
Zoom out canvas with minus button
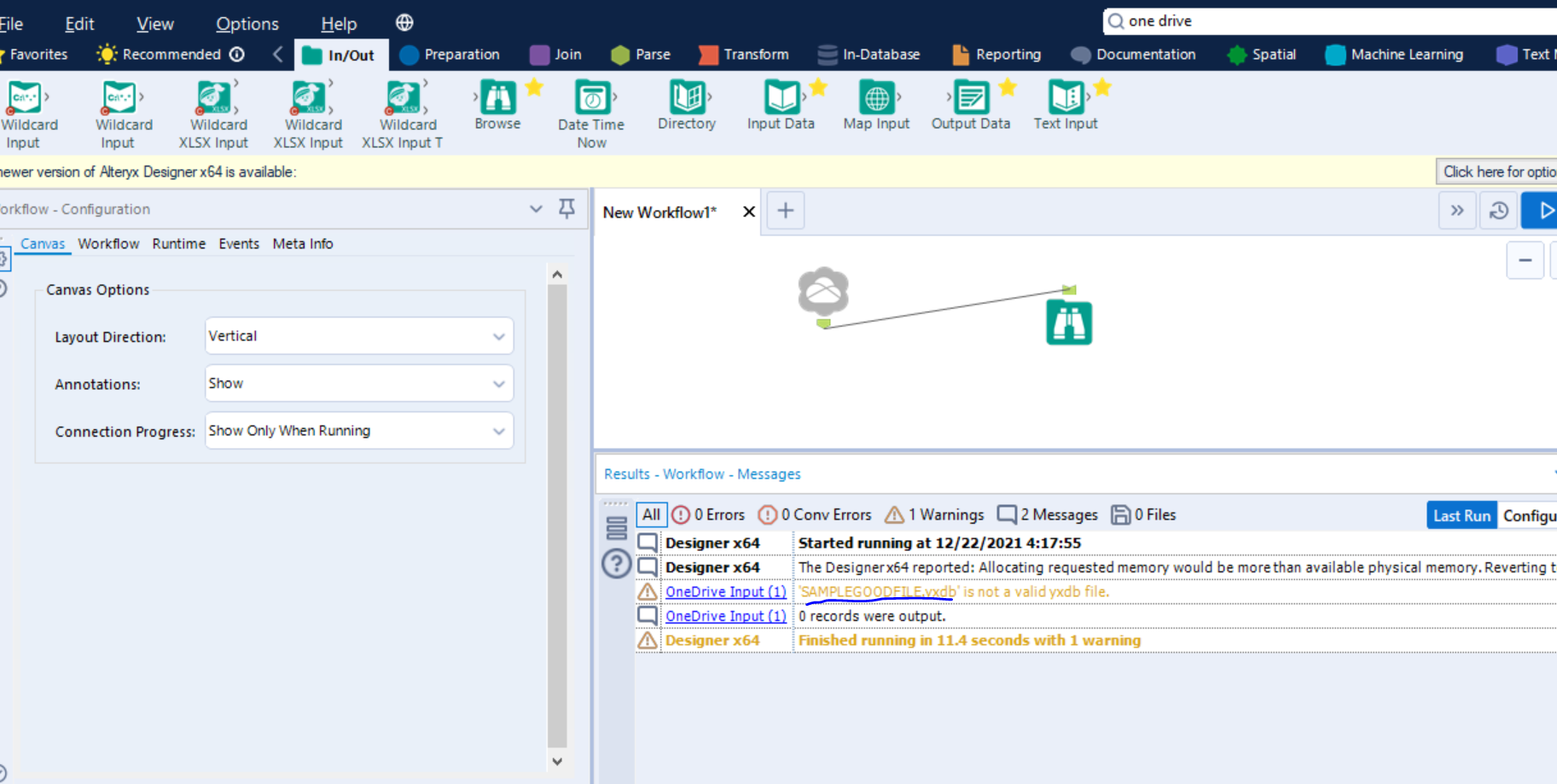1525,260
